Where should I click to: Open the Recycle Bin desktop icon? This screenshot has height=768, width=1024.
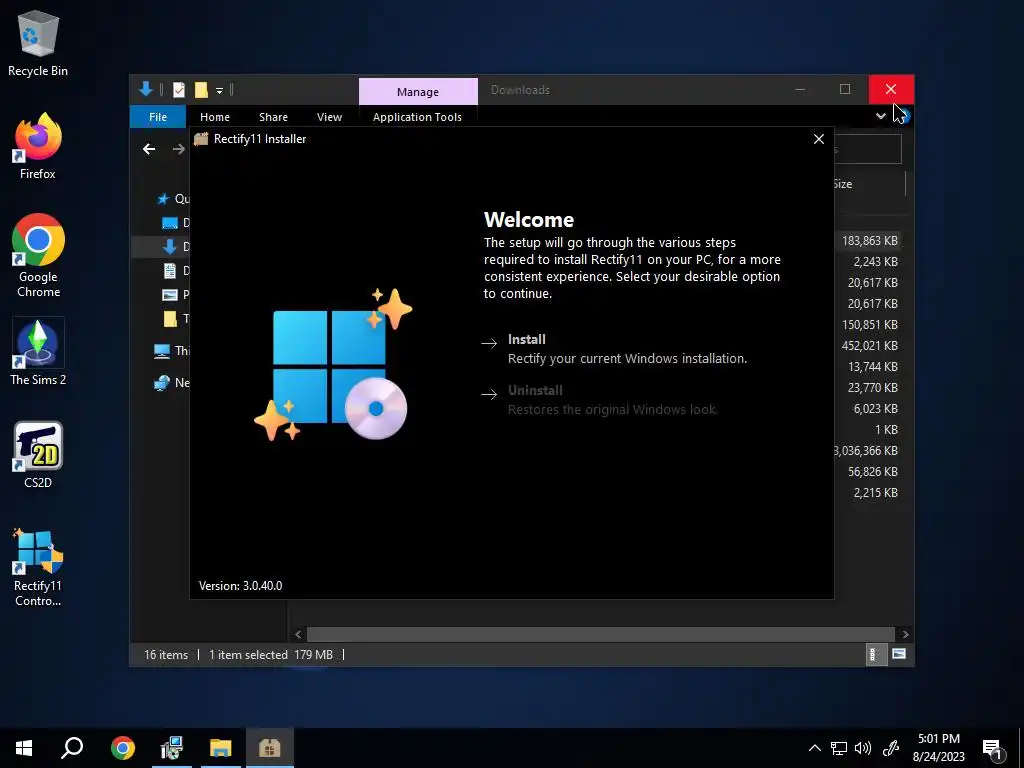coord(38,44)
